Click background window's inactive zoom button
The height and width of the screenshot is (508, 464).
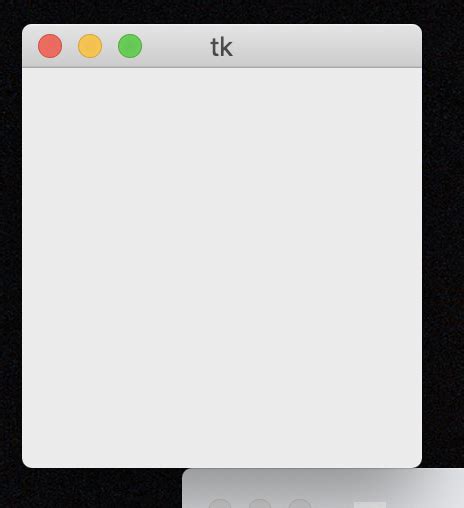[x=300, y=504]
